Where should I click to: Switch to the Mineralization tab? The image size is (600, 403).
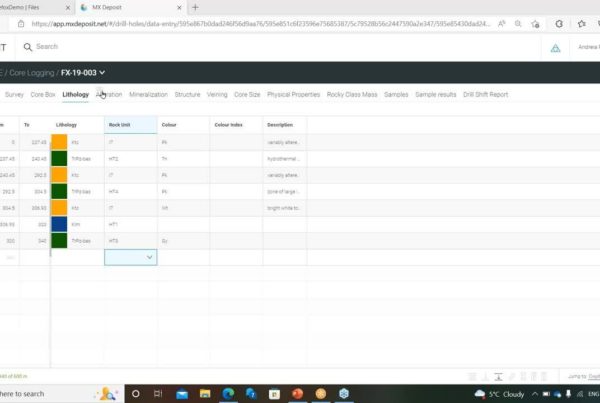(148, 95)
